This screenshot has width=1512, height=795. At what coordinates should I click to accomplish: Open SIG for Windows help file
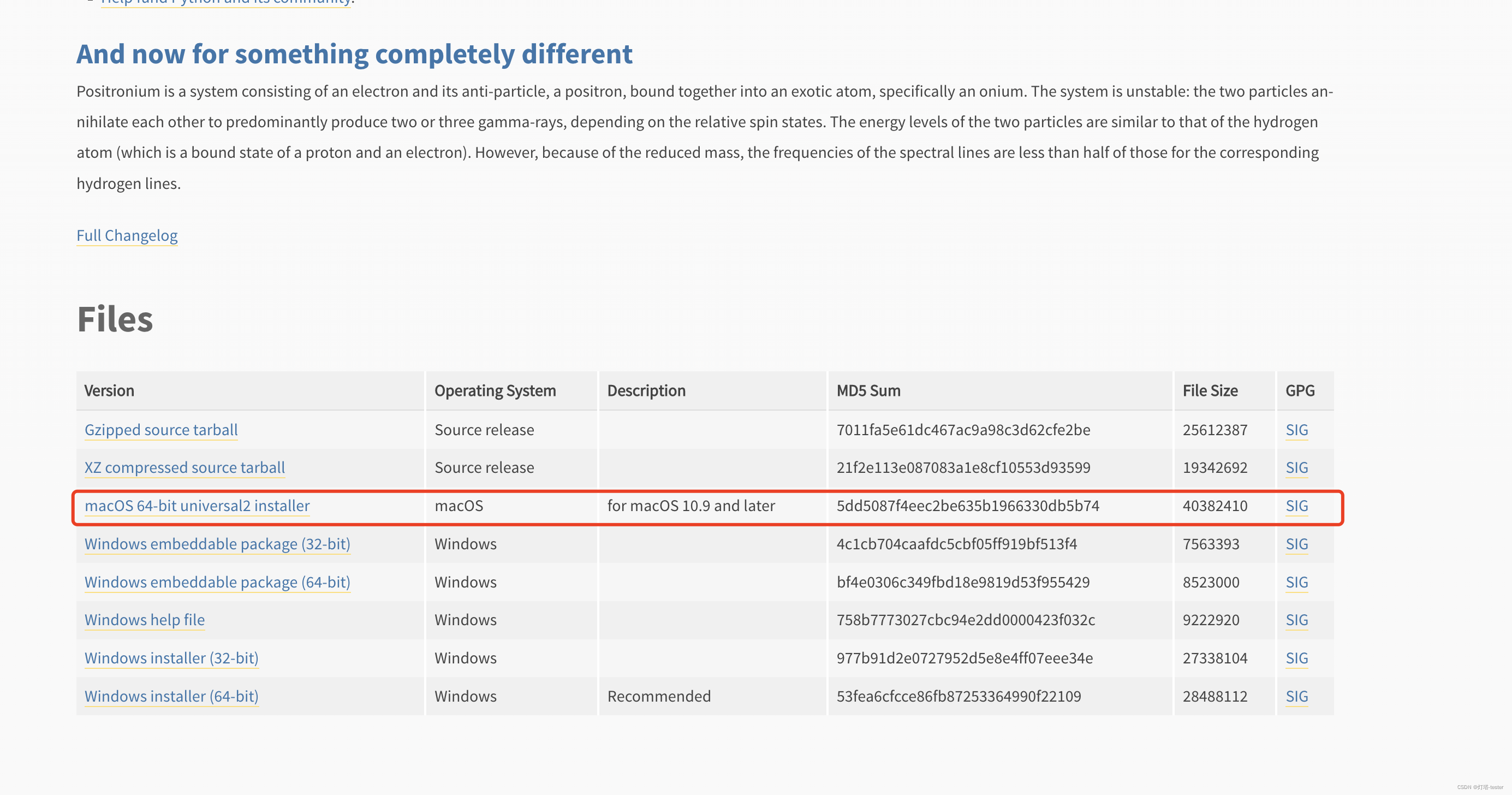click(x=1296, y=619)
